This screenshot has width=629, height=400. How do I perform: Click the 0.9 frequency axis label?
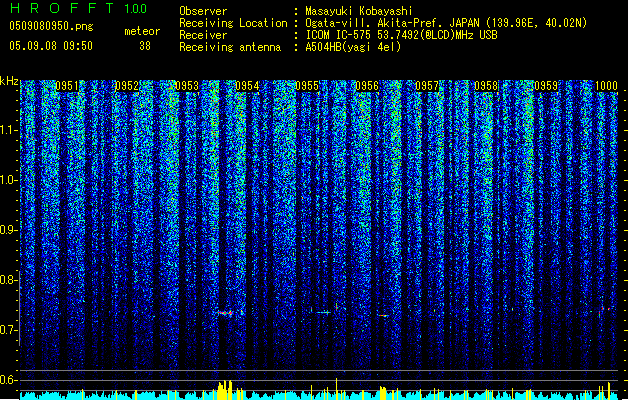9,230
